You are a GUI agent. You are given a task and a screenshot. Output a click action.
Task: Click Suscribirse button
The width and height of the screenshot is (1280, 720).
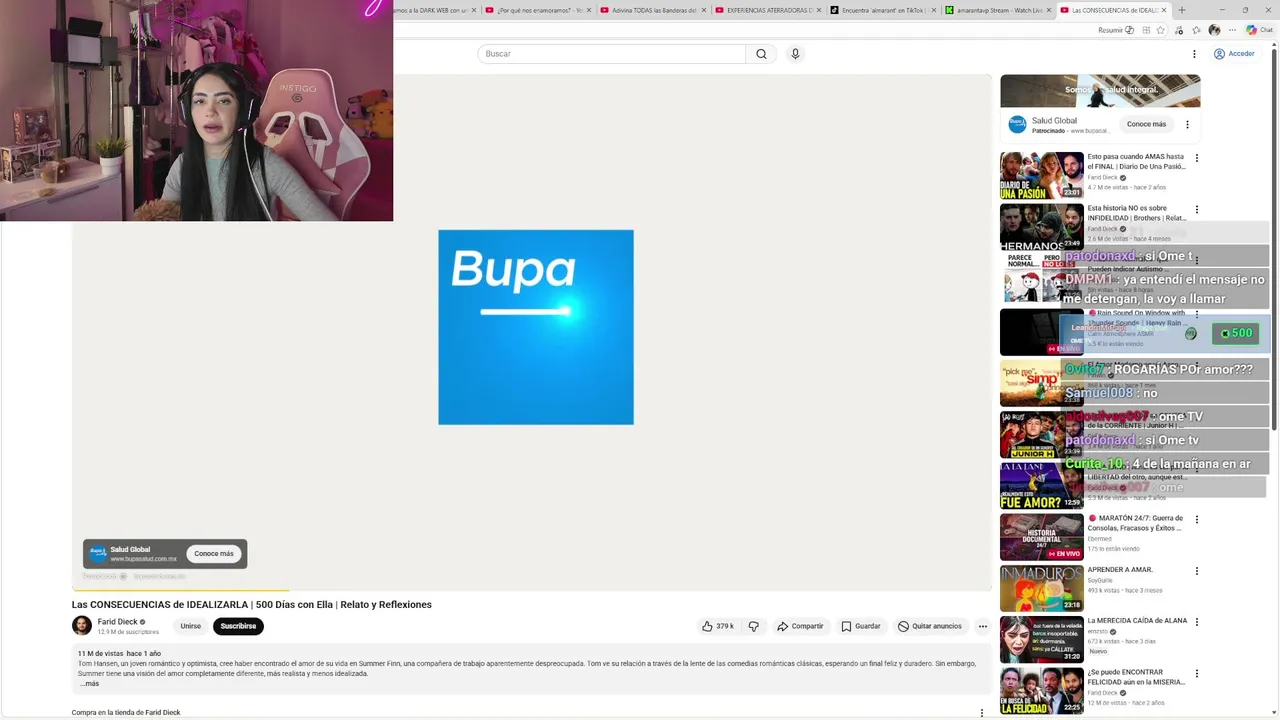[238, 626]
